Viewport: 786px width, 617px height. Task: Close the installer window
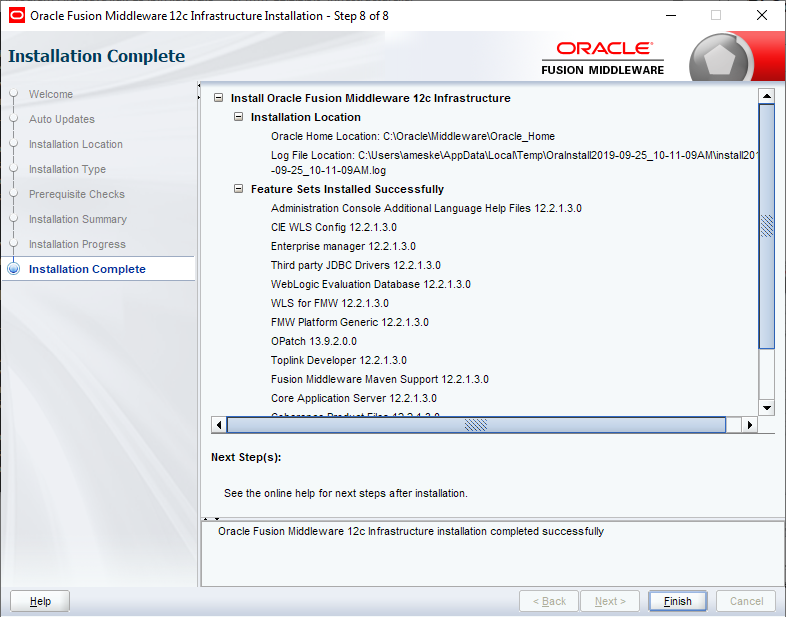pos(762,16)
